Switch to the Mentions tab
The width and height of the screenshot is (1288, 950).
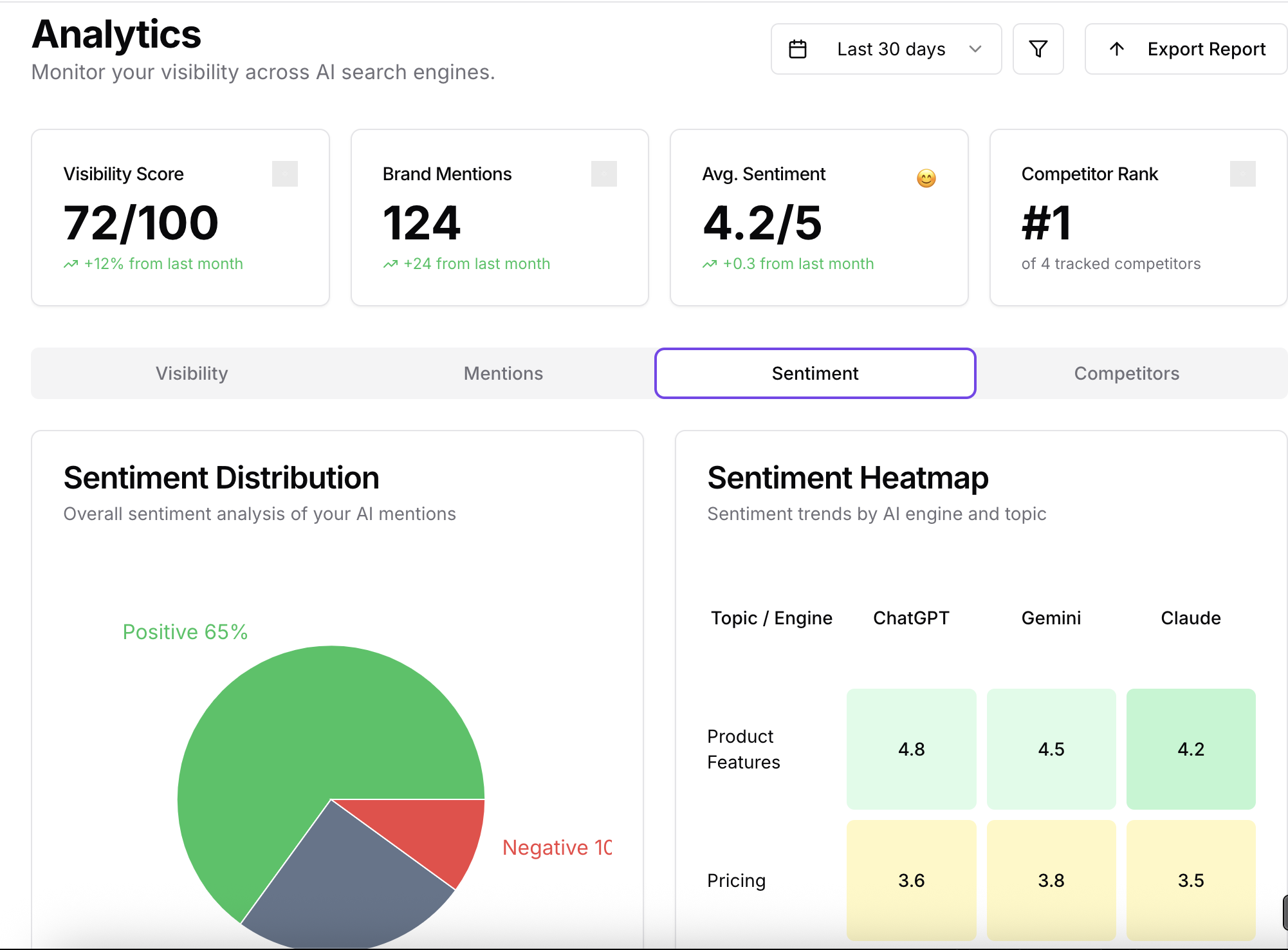503,373
